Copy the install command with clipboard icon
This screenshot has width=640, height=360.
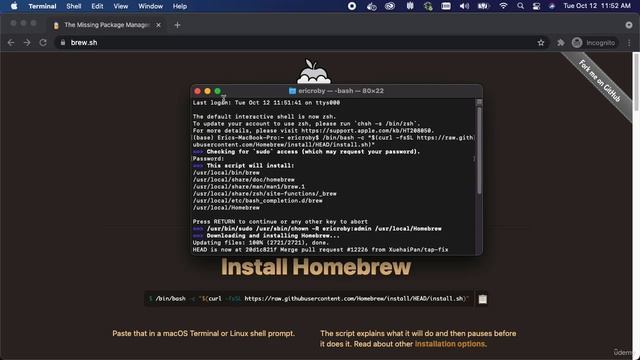[x=482, y=299]
